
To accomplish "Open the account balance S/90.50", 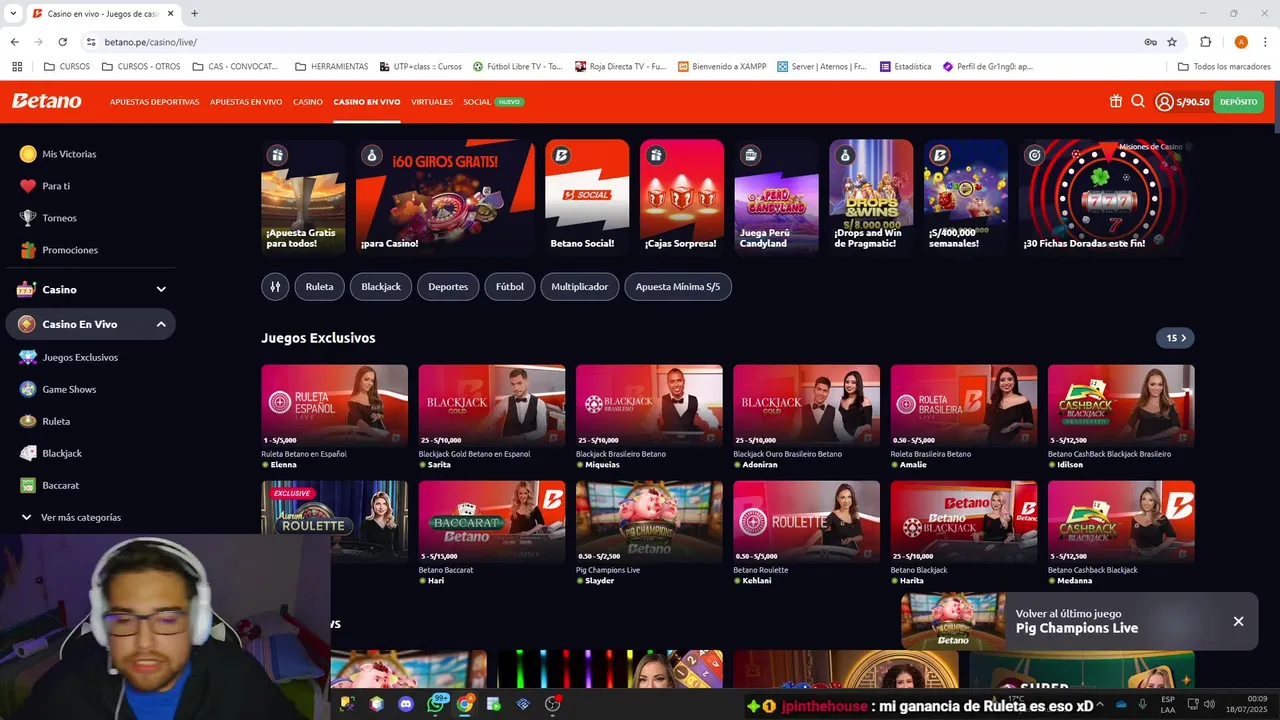I will (1193, 102).
